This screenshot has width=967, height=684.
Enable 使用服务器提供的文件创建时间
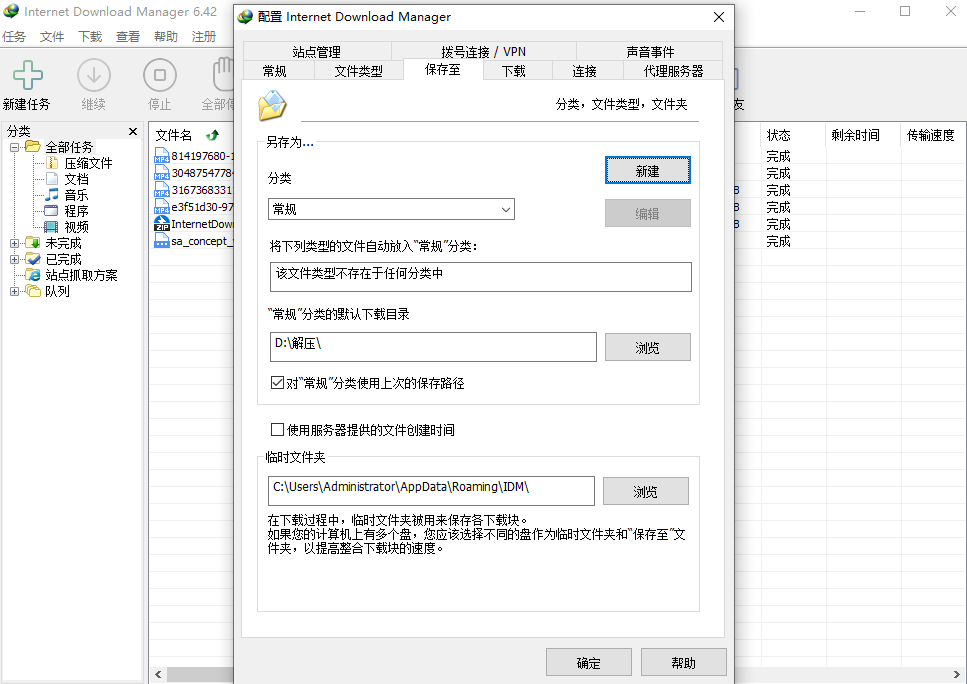(x=277, y=430)
